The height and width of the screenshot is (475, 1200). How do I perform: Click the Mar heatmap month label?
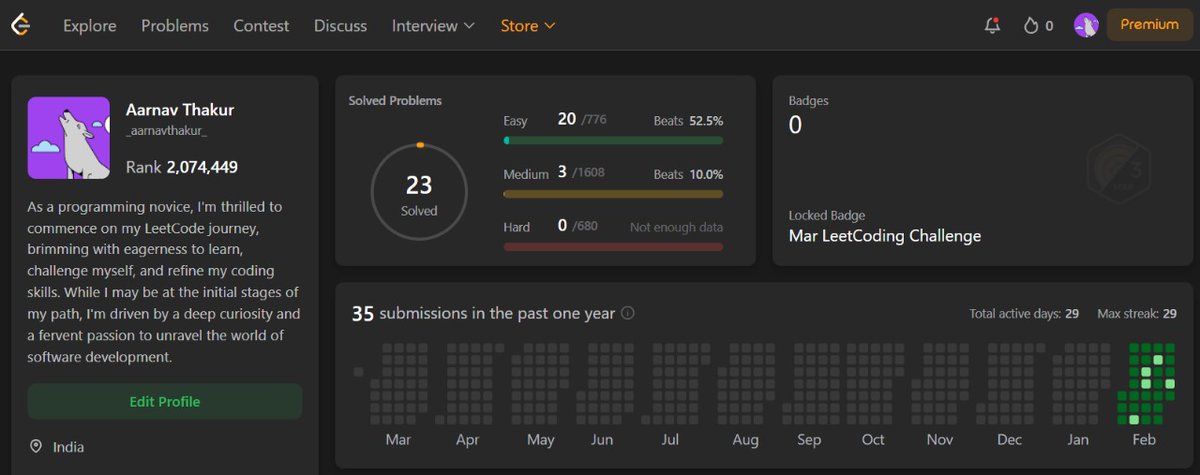(x=398, y=440)
